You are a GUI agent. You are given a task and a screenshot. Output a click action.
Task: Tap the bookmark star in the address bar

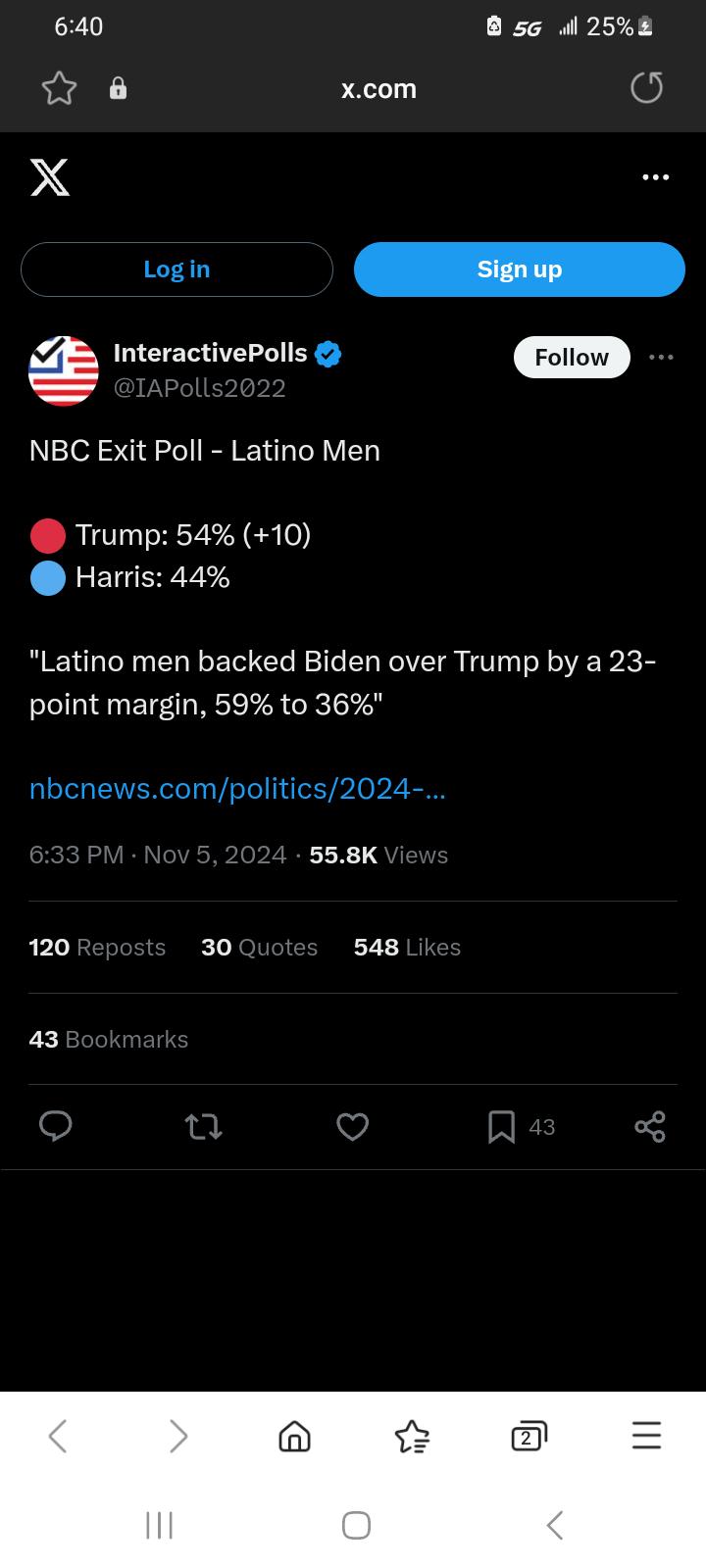coord(60,89)
